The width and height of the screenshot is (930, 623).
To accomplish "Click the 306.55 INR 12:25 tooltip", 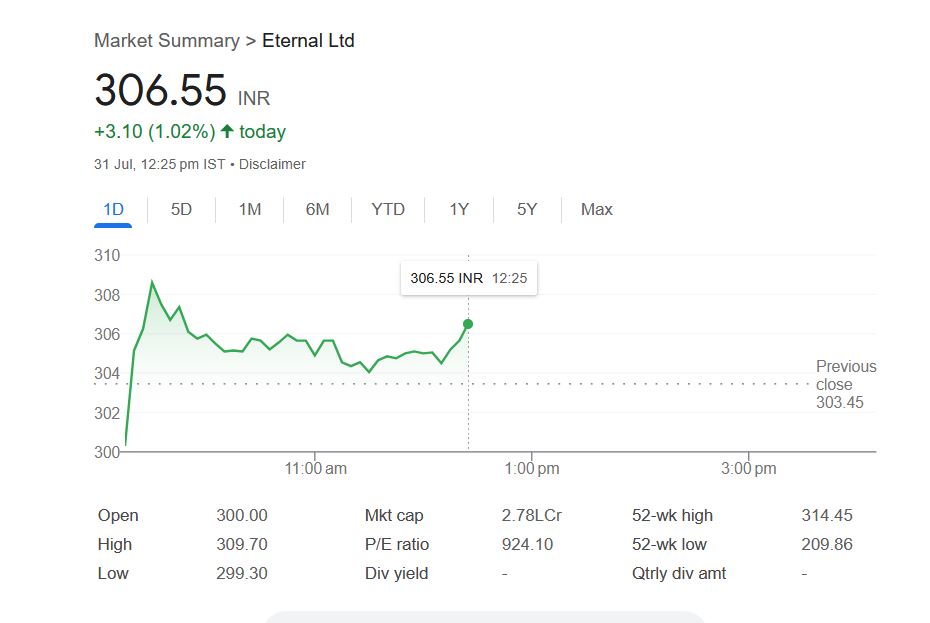I will coord(469,278).
